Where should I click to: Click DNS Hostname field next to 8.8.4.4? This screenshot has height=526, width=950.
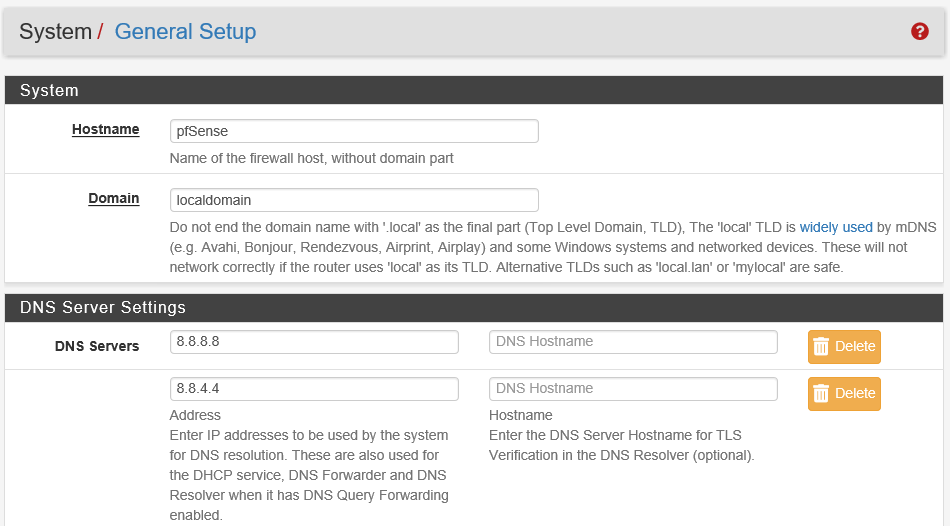click(633, 389)
